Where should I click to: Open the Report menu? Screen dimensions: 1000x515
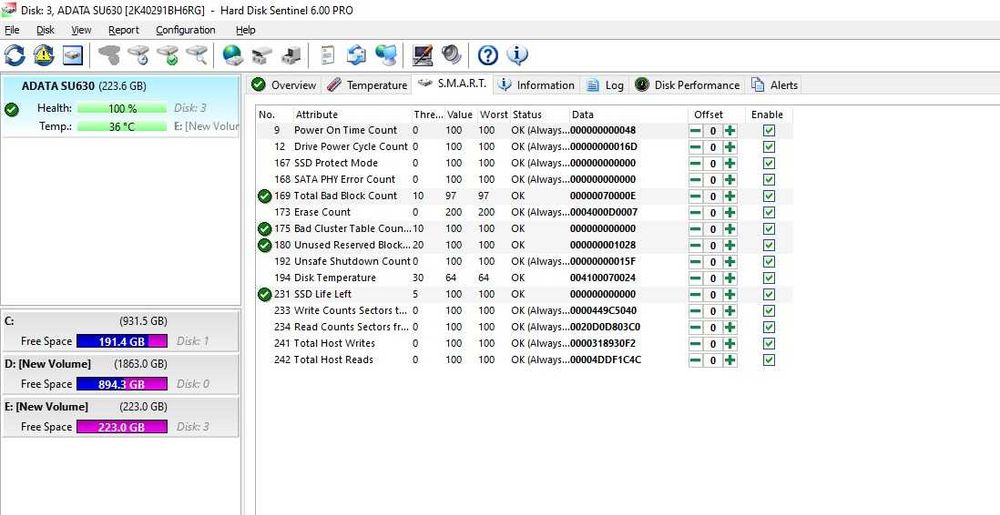124,30
